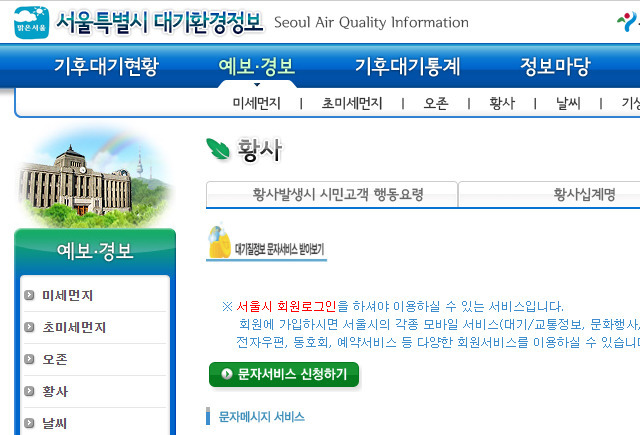Select 초미세먼지 in the top submenu
Screen dimensions: 640x435
click(352, 103)
